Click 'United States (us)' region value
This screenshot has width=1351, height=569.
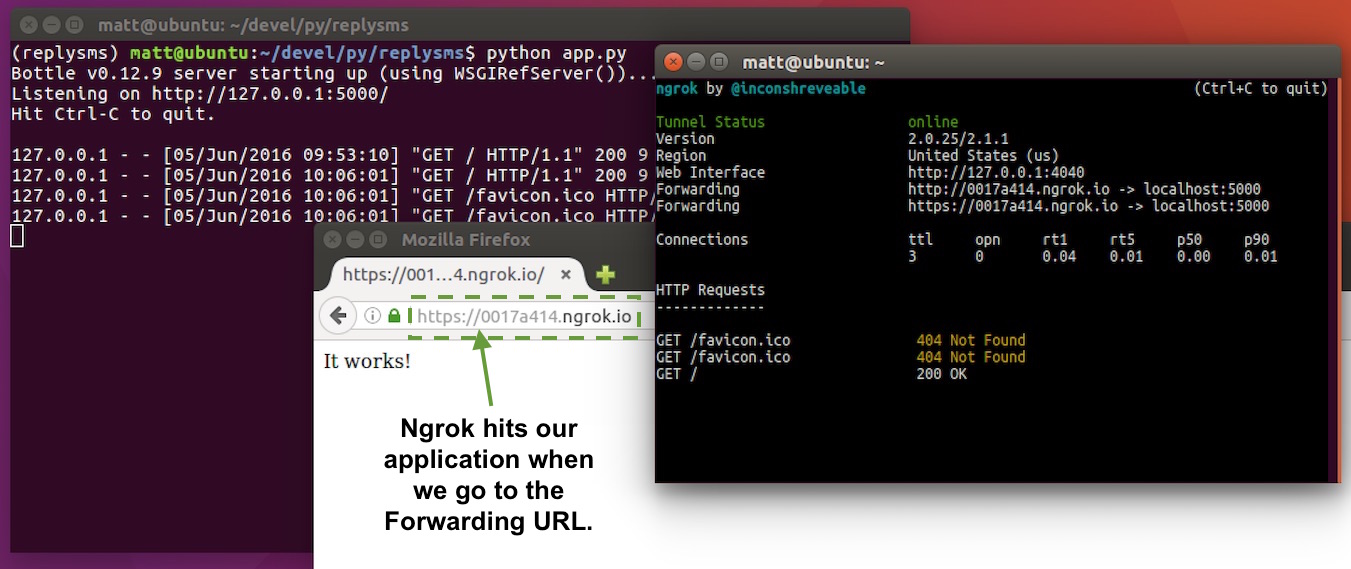click(x=983, y=155)
